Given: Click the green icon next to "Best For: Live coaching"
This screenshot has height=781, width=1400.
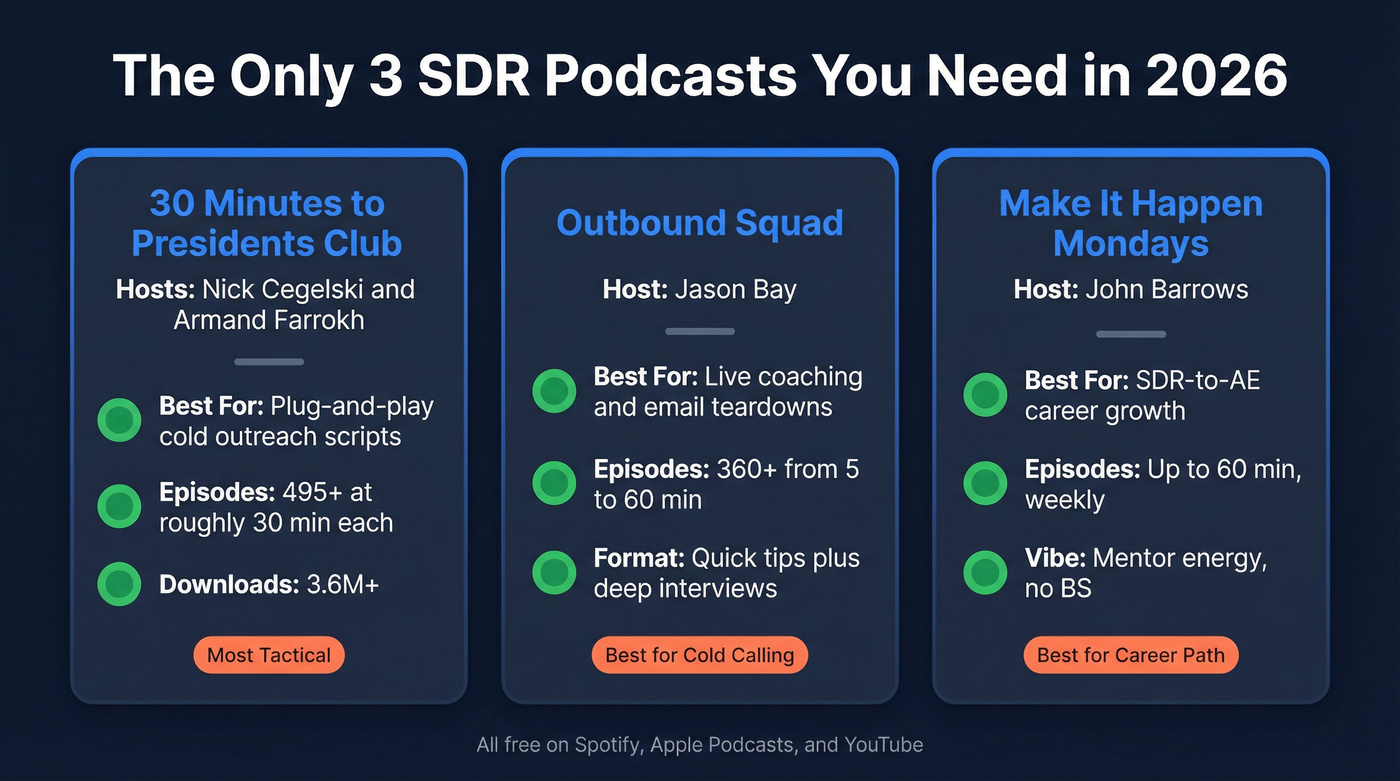Looking at the screenshot, I should coord(553,391).
